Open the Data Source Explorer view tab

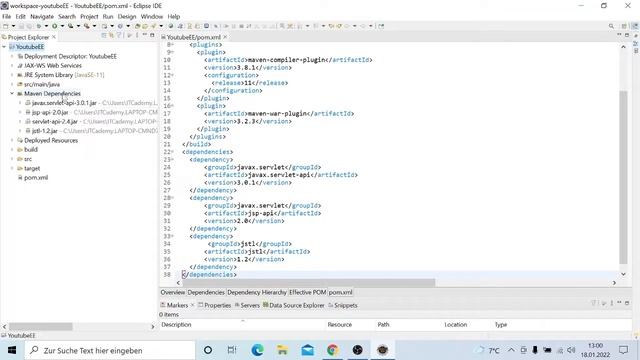pyautogui.click(x=293, y=305)
